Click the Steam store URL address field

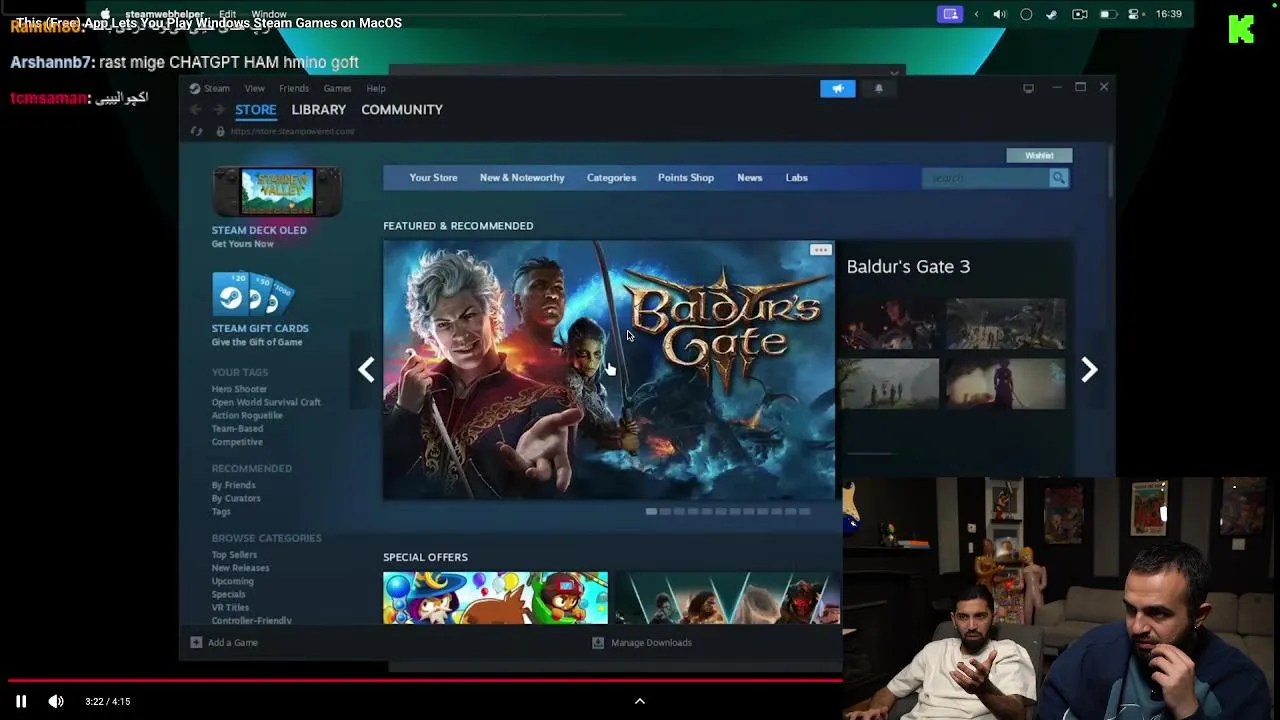(292, 131)
